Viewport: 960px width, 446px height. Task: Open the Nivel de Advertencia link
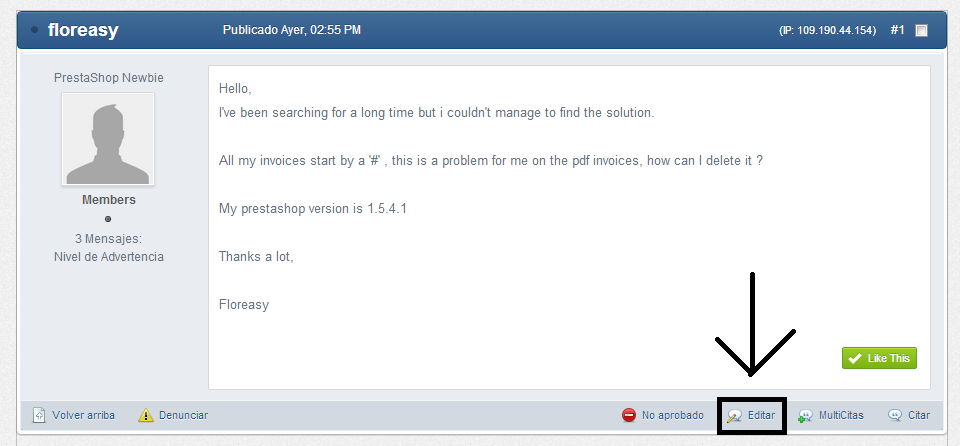pos(108,256)
